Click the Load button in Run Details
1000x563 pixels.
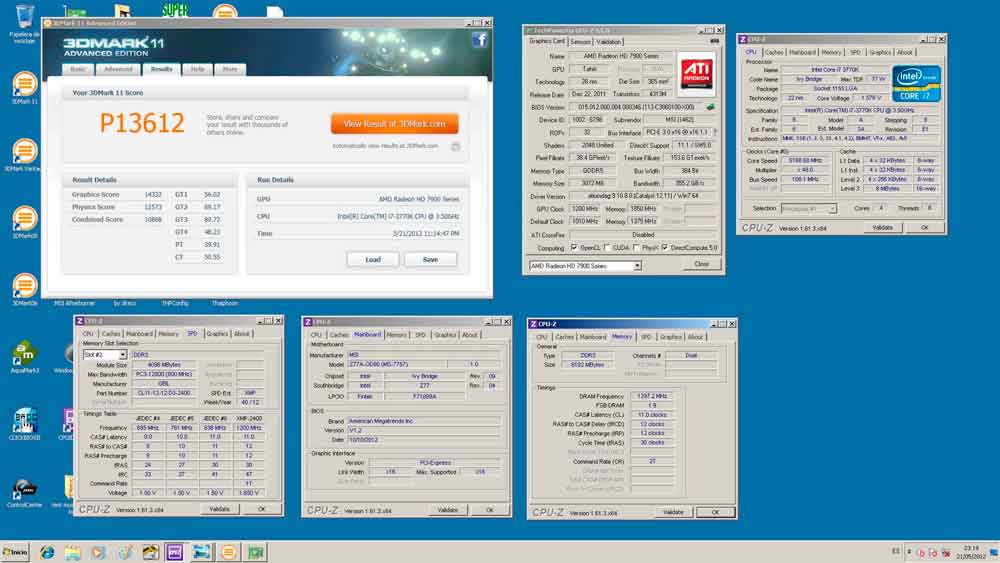pos(373,260)
